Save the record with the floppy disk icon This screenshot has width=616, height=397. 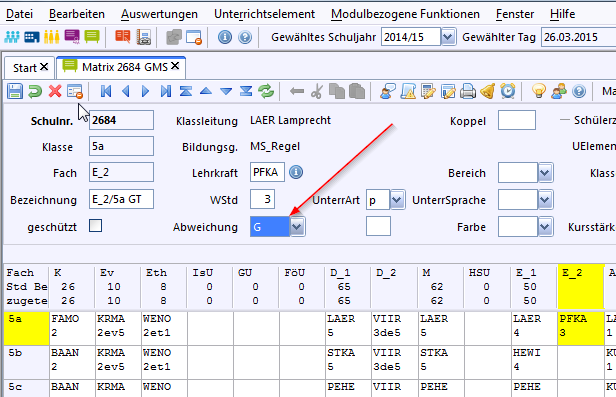15,91
